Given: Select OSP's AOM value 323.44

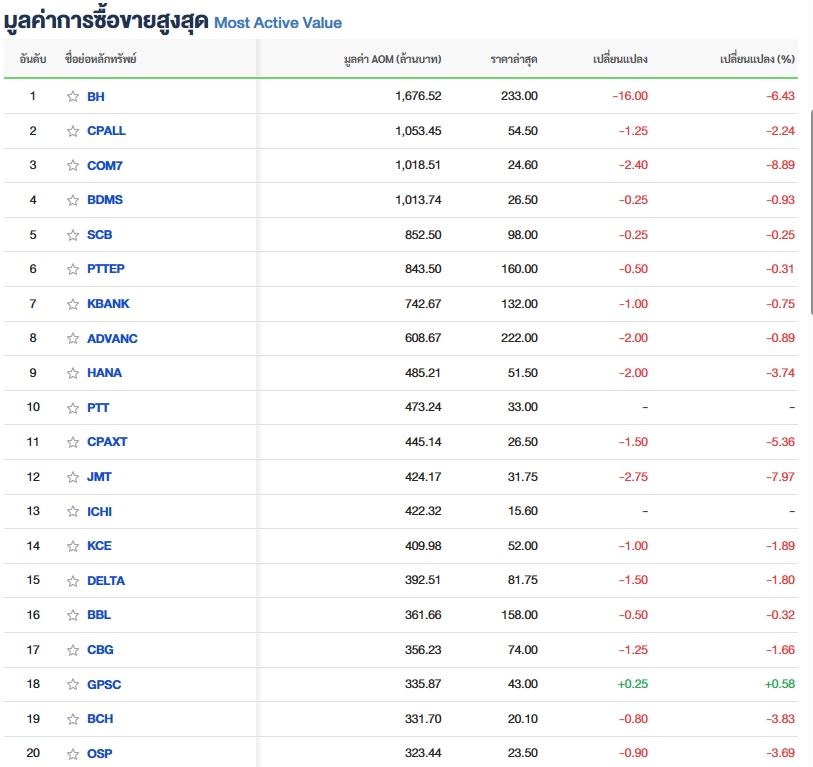Looking at the screenshot, I should (423, 753).
